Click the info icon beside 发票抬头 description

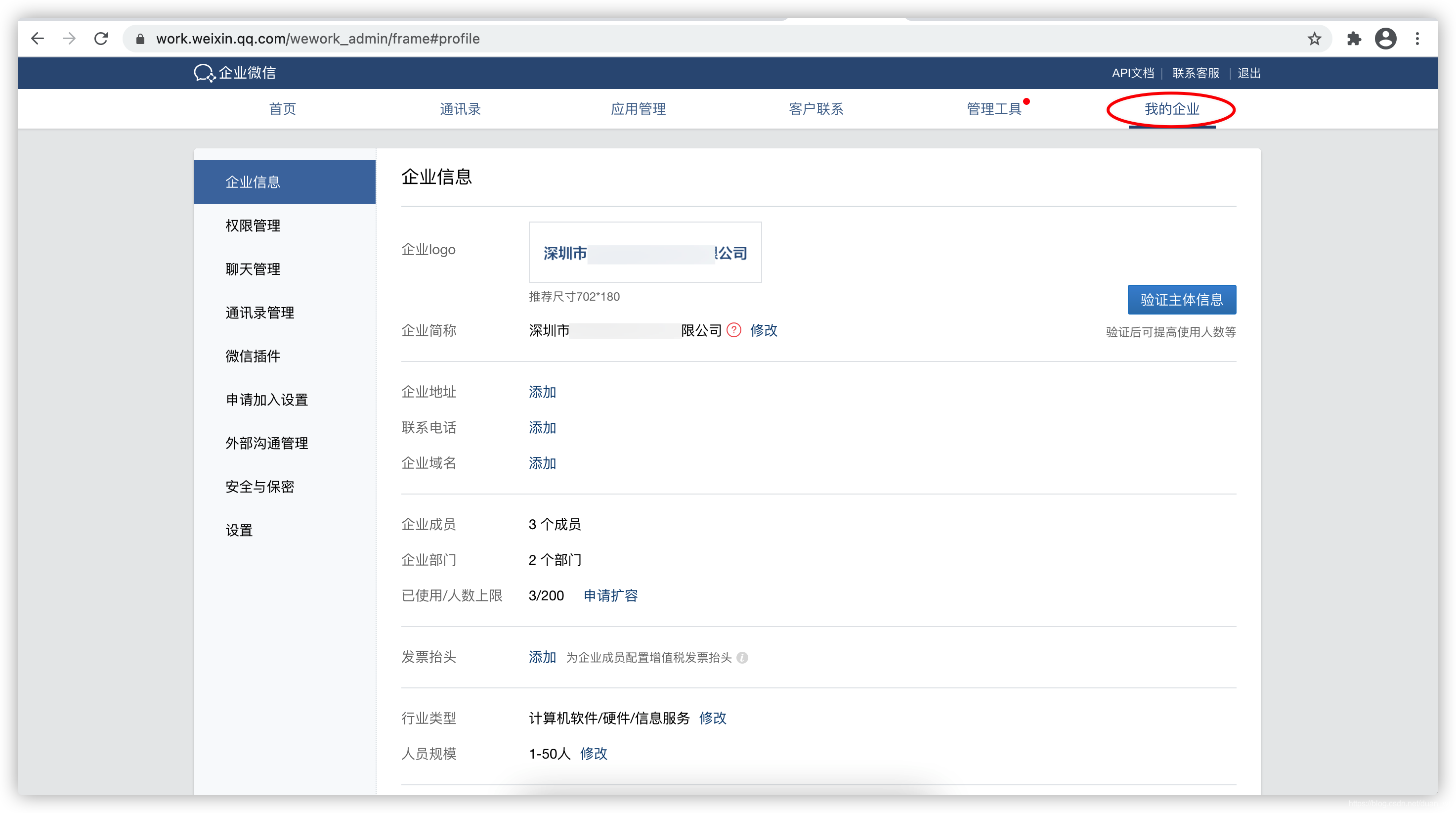pyautogui.click(x=743, y=658)
